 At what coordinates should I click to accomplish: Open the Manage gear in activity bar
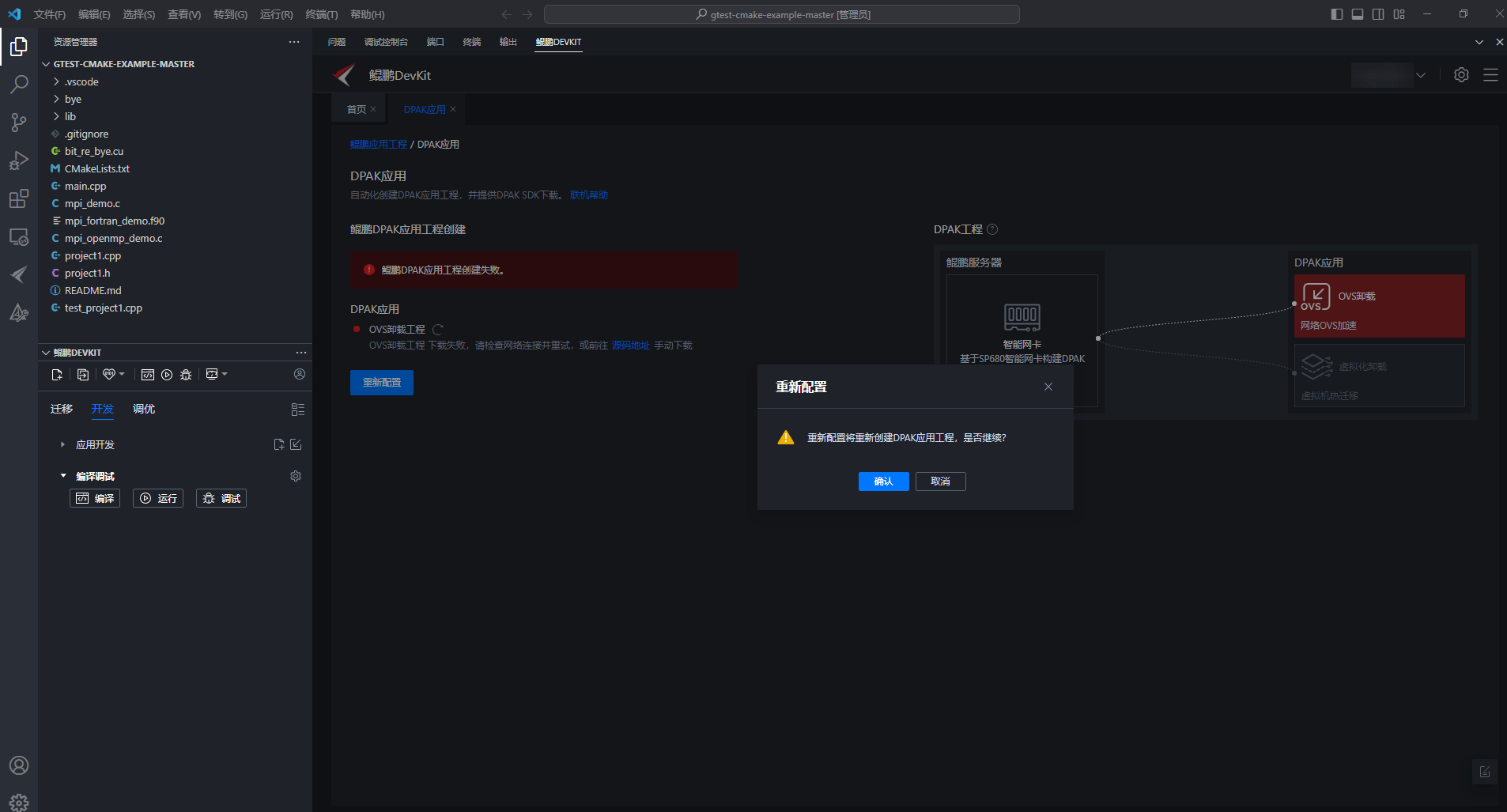pos(19,802)
